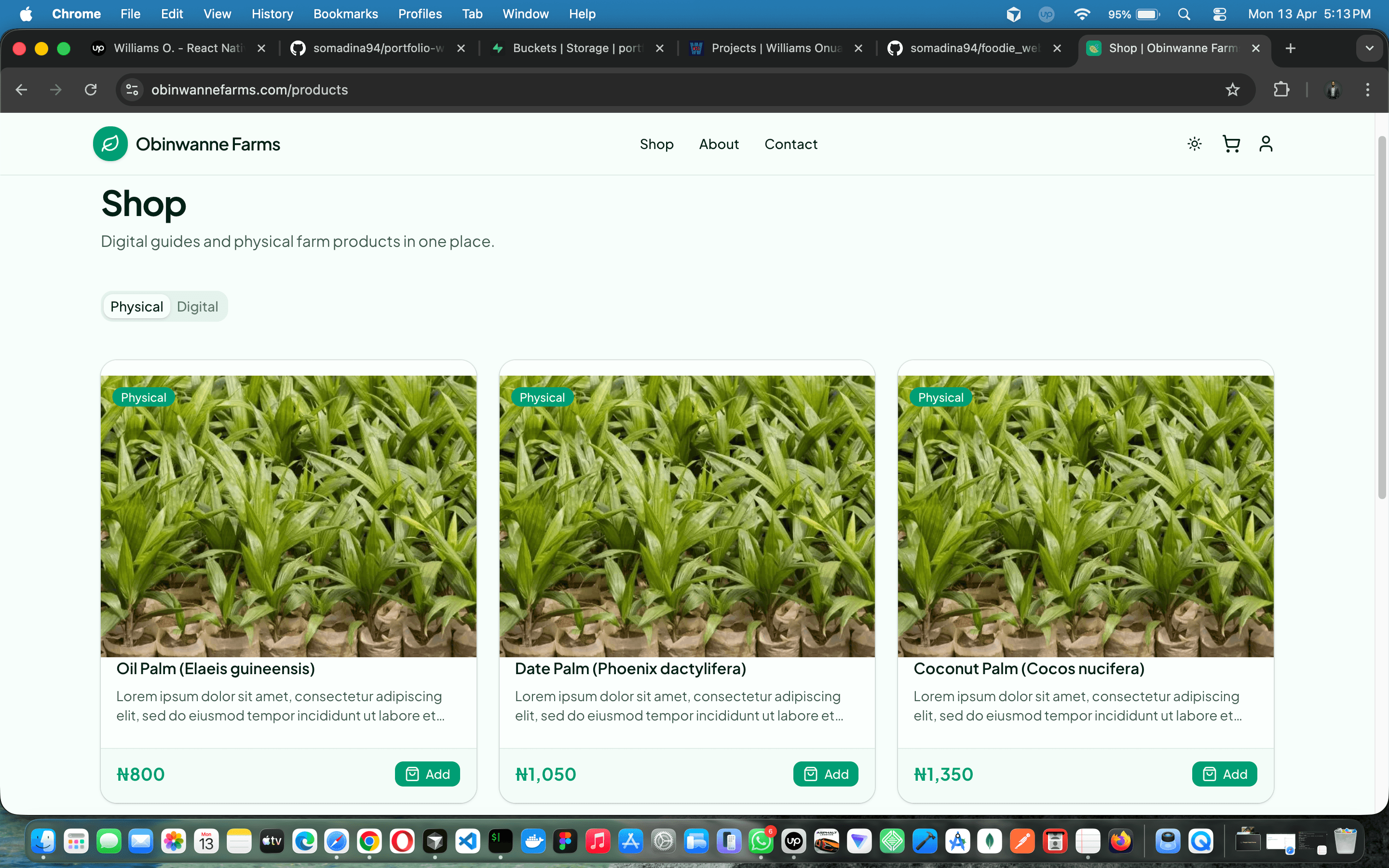Screen dimensions: 1389x868
Task: Open the Bookmarks menu
Action: [345, 14]
